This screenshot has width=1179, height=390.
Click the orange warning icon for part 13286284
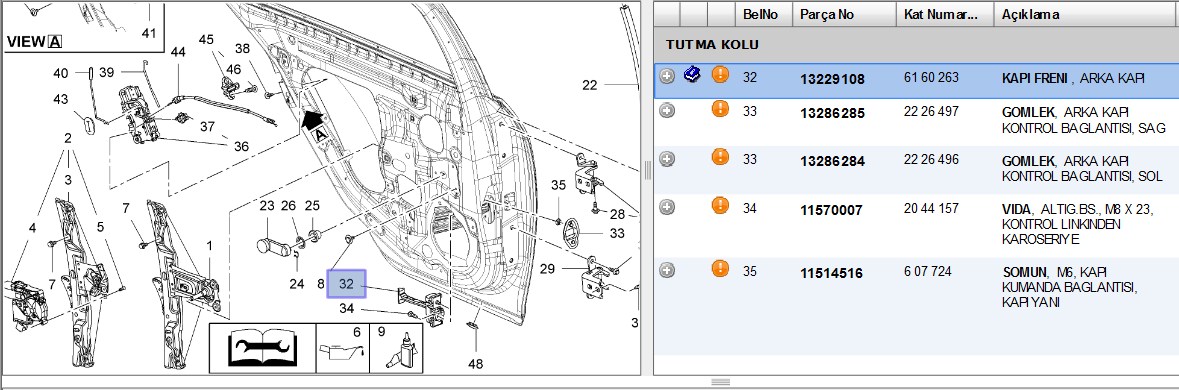click(x=720, y=157)
